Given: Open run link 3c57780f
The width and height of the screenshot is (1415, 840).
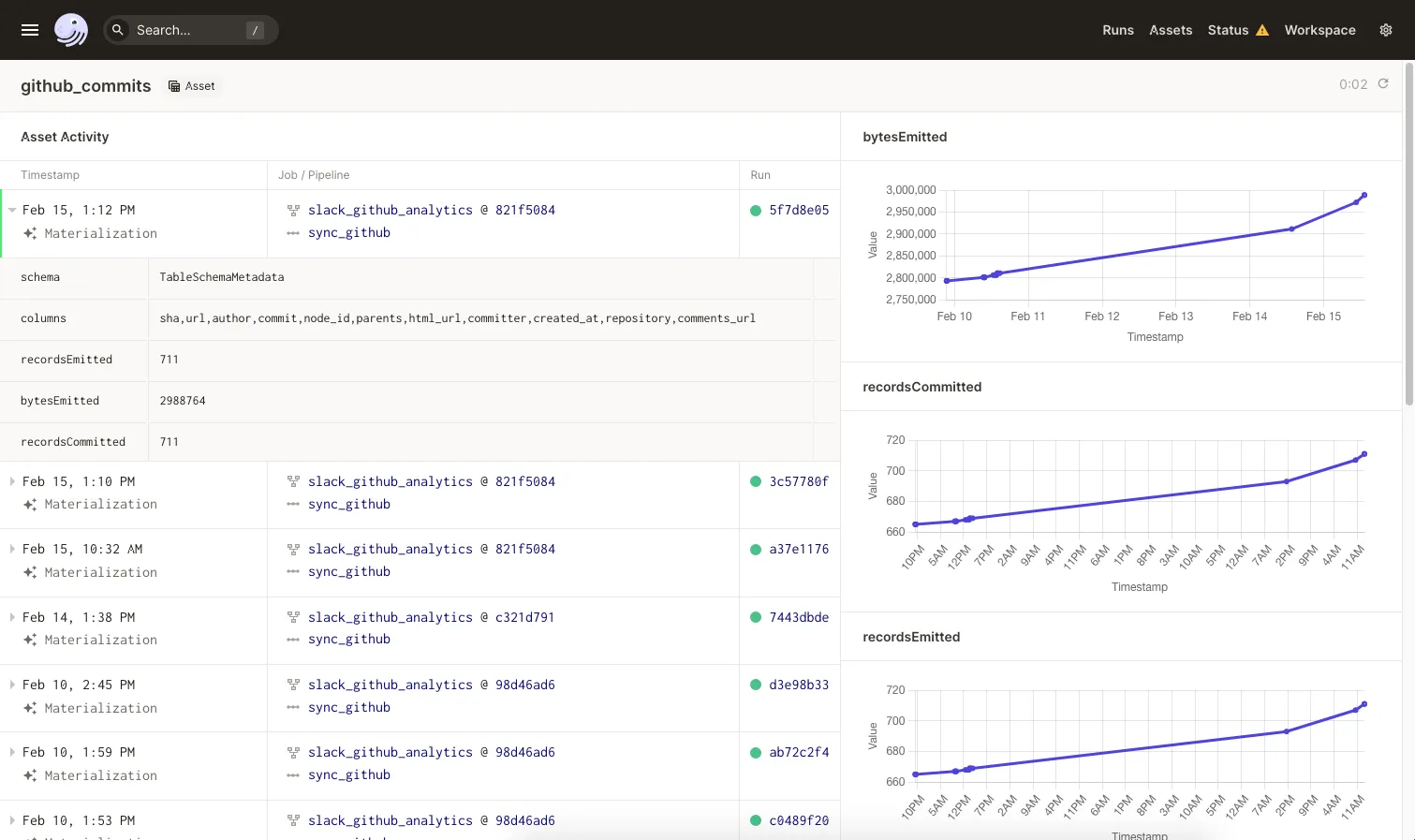Looking at the screenshot, I should coord(799,482).
